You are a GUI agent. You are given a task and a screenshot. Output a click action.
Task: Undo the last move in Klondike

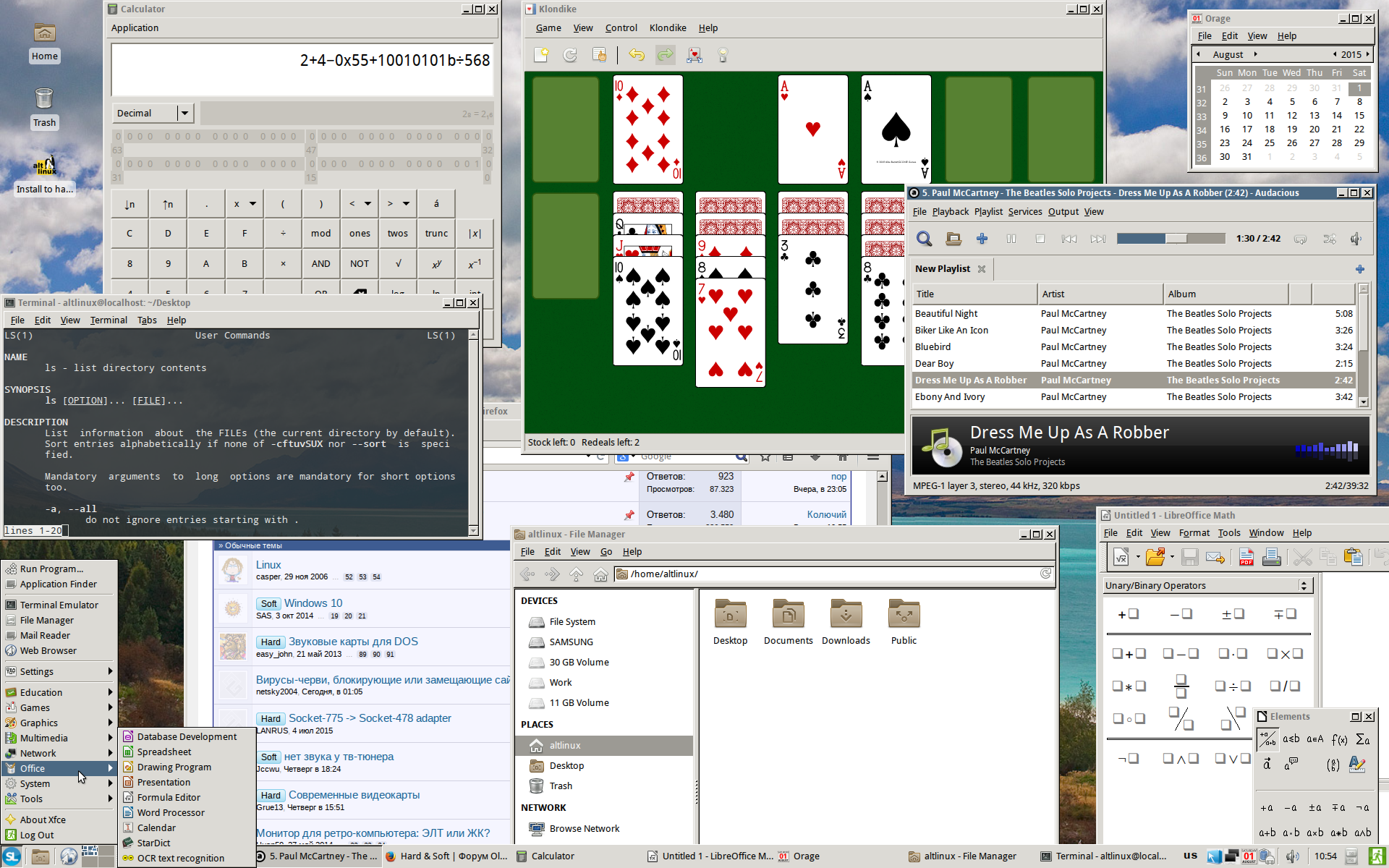coord(636,54)
